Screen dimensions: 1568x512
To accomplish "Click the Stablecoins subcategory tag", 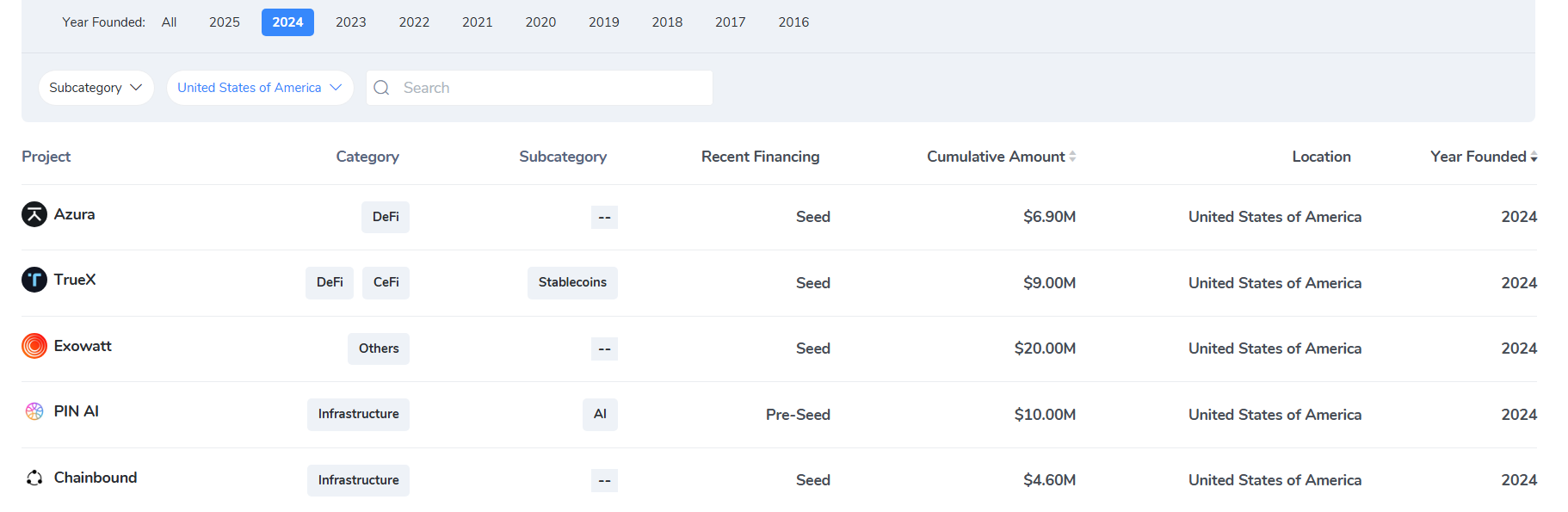I will 572,282.
